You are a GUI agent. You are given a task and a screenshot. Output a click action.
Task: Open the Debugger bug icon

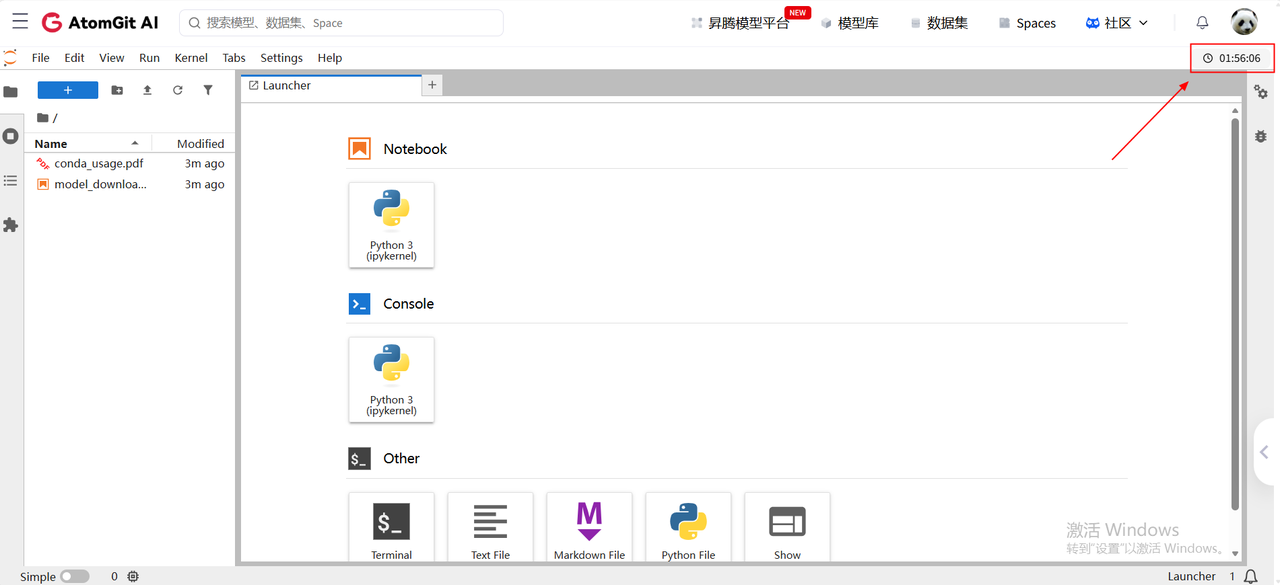[x=1261, y=136]
